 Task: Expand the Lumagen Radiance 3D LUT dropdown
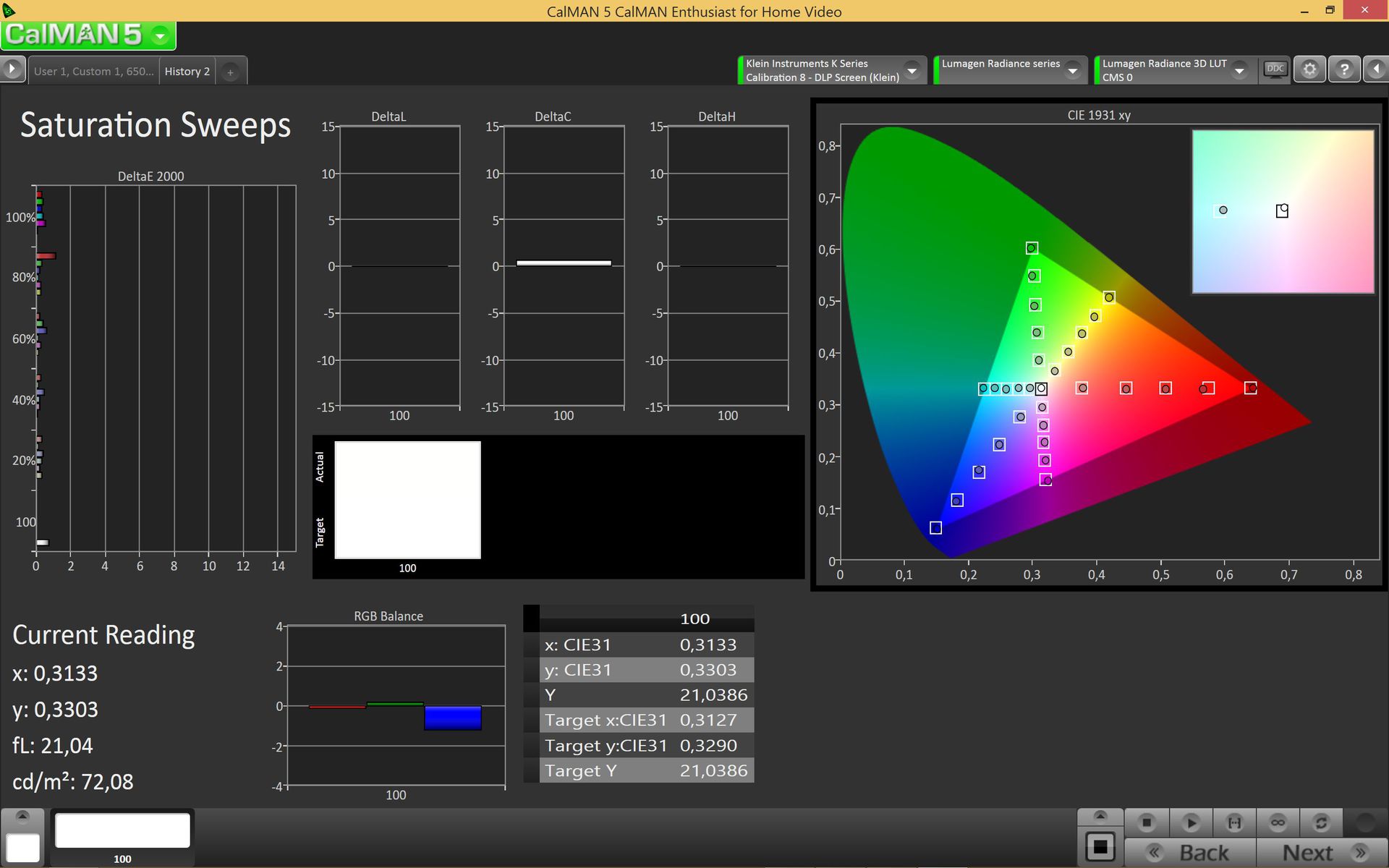pyautogui.click(x=1239, y=71)
